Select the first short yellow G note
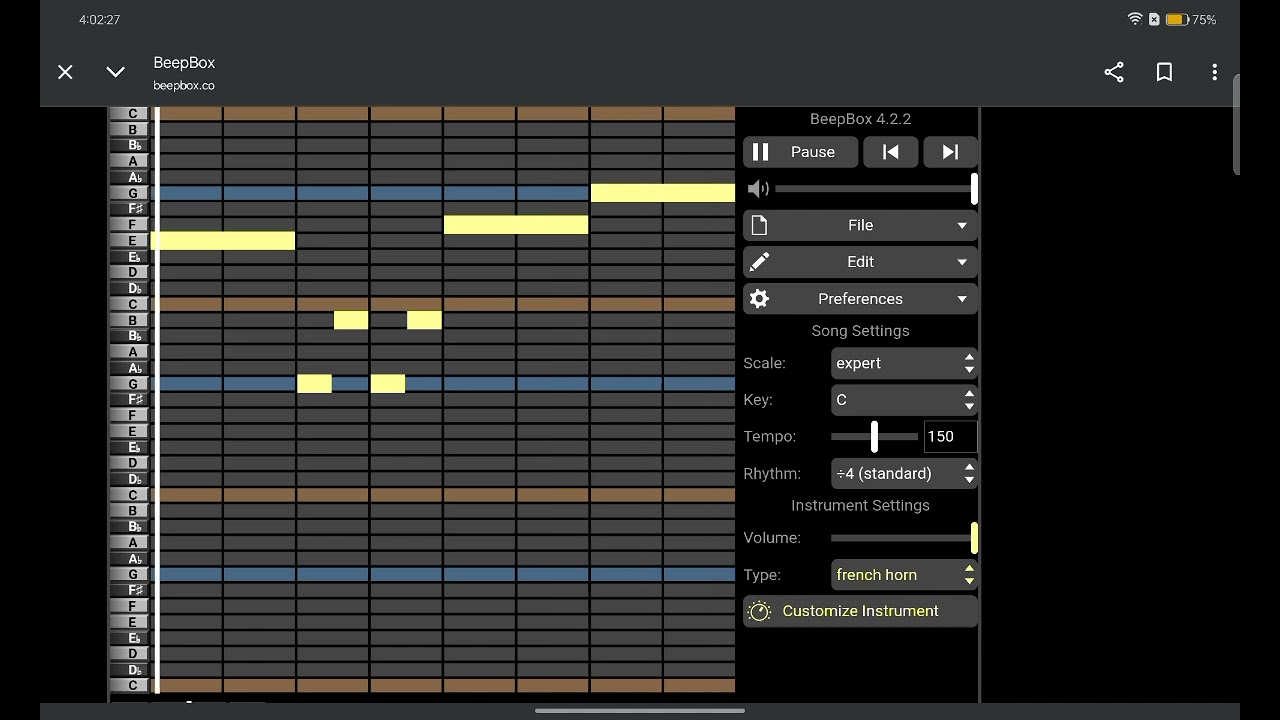This screenshot has width=1280, height=720. click(314, 383)
